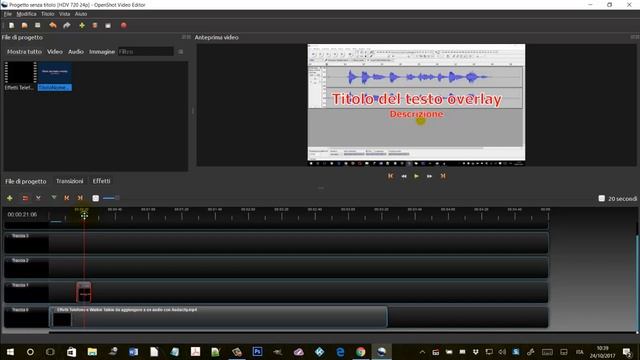Jump to start in the preview controls
This screenshot has width=640, height=360.
tap(391, 176)
